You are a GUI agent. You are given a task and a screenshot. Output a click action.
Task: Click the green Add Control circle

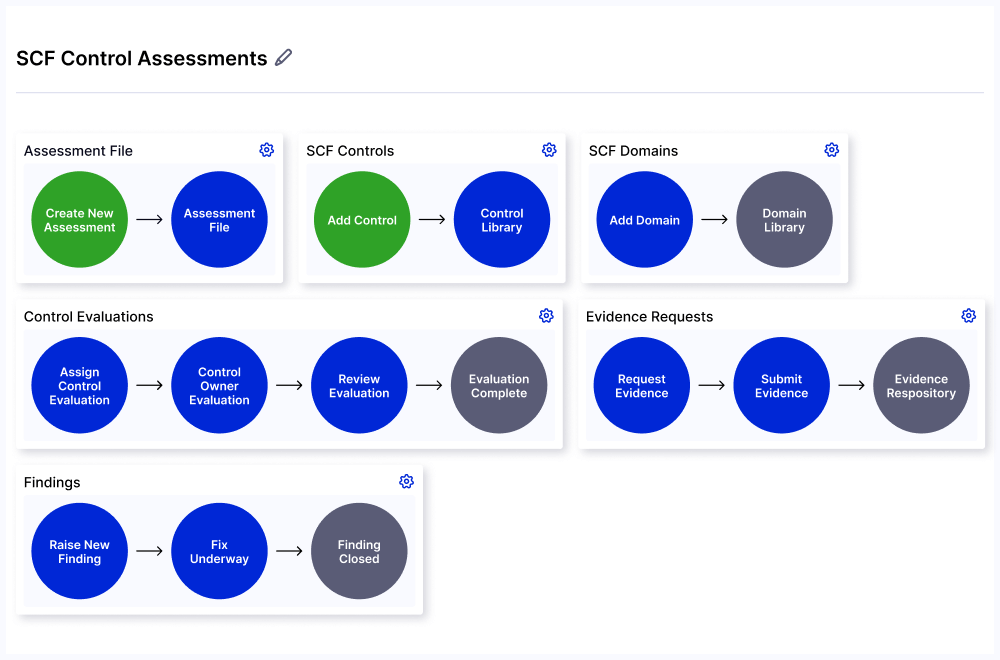coord(362,220)
